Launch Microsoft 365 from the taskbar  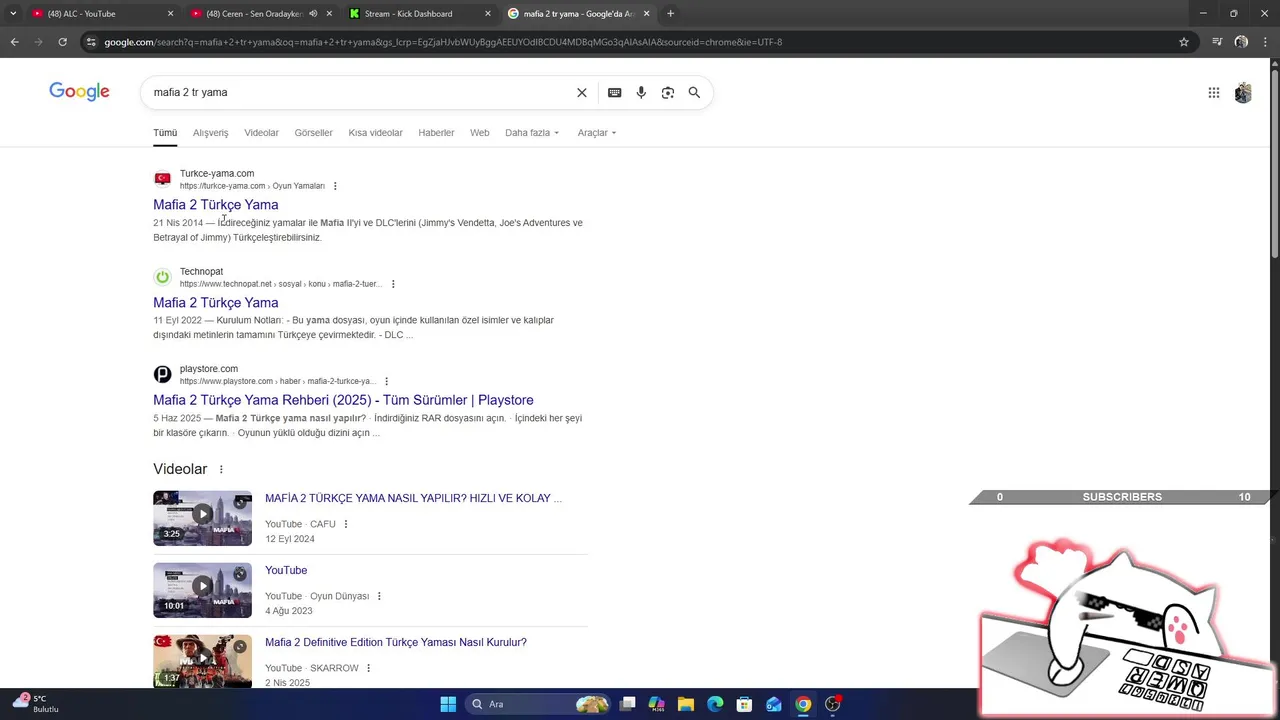(x=656, y=704)
